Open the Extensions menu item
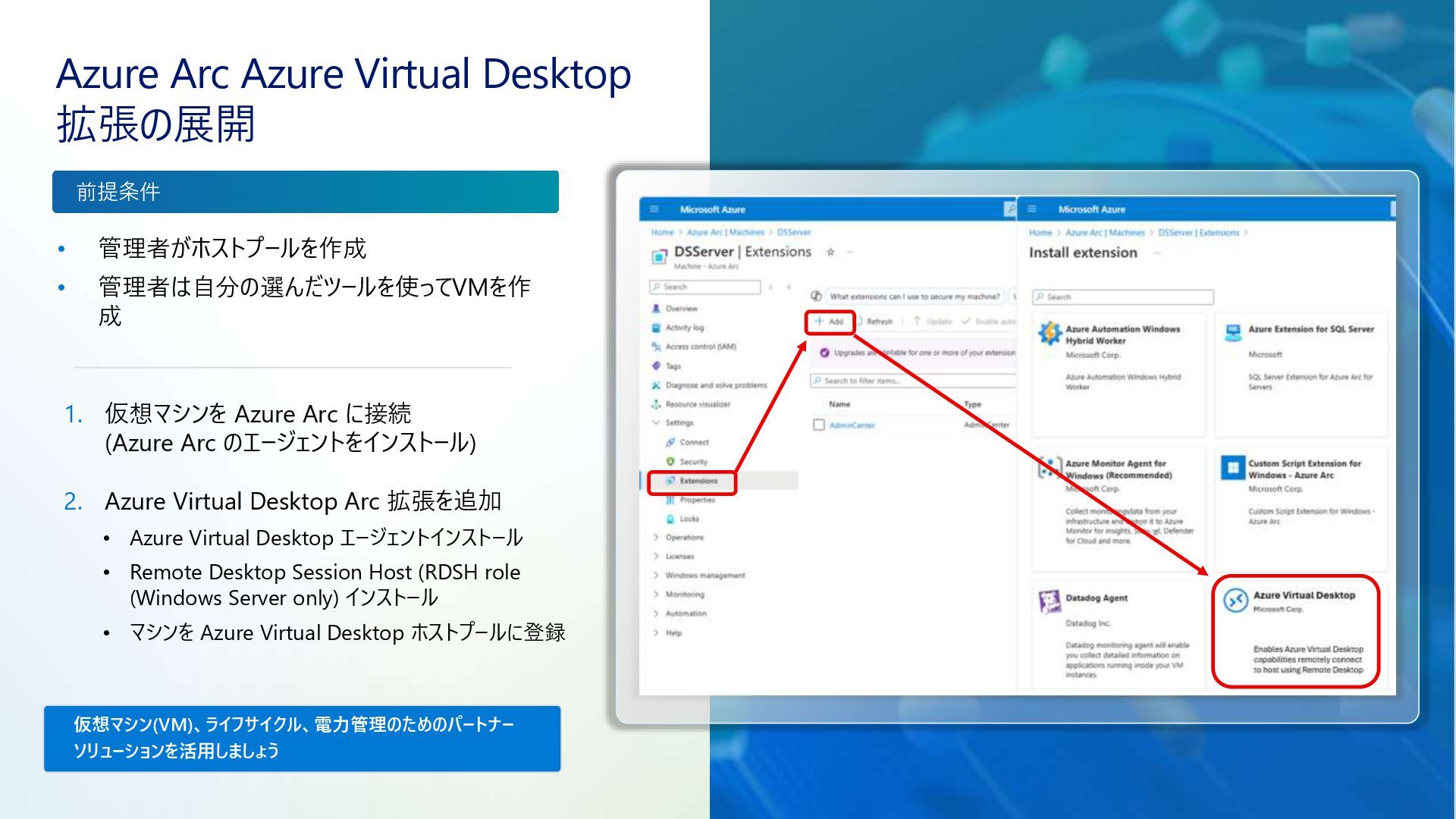The width and height of the screenshot is (1456, 819). tap(698, 481)
